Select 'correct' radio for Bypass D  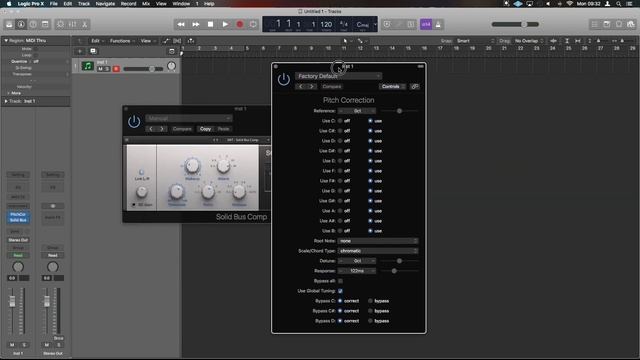point(340,321)
